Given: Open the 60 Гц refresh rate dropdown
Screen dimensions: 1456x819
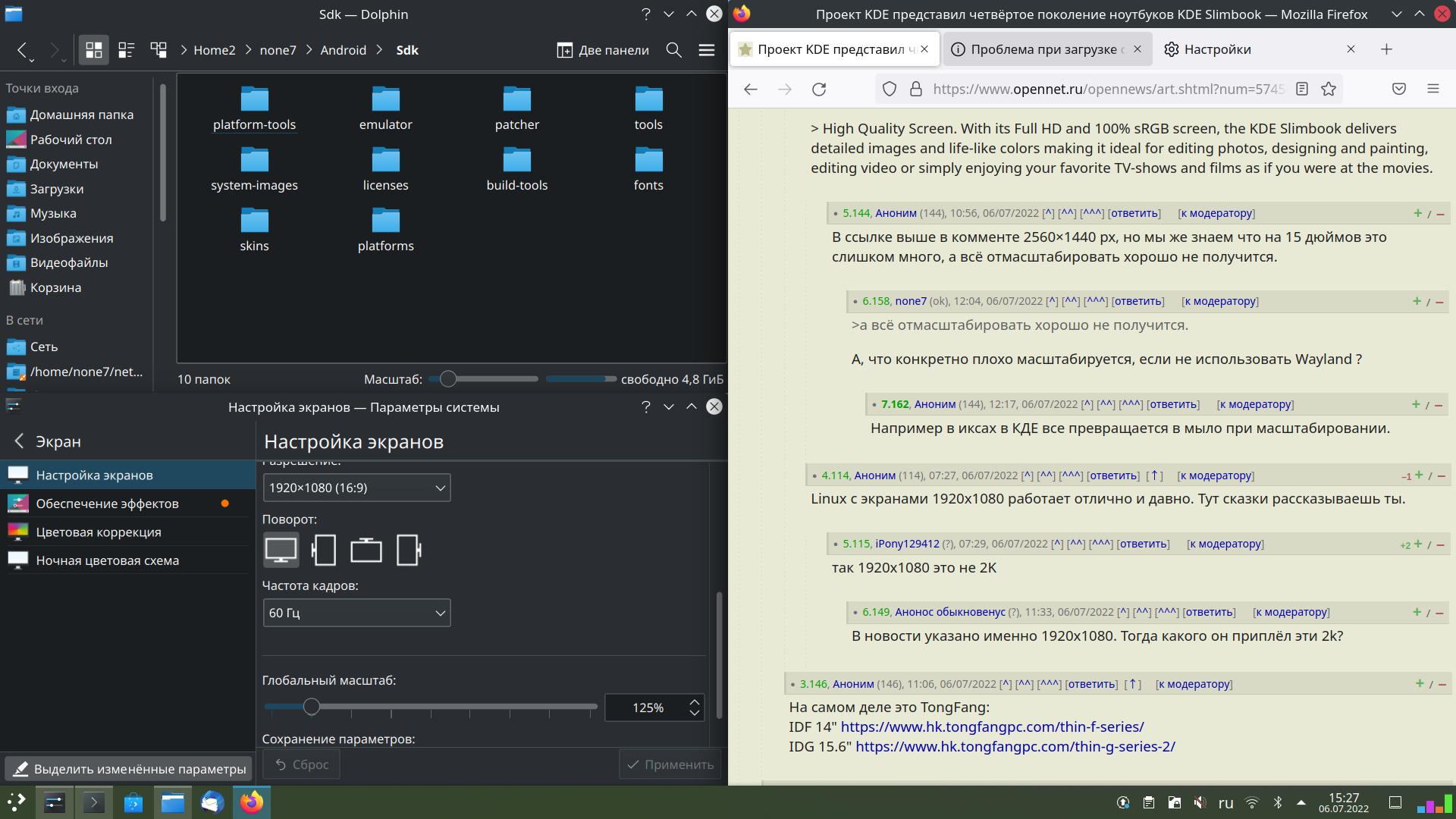Looking at the screenshot, I should (x=356, y=613).
